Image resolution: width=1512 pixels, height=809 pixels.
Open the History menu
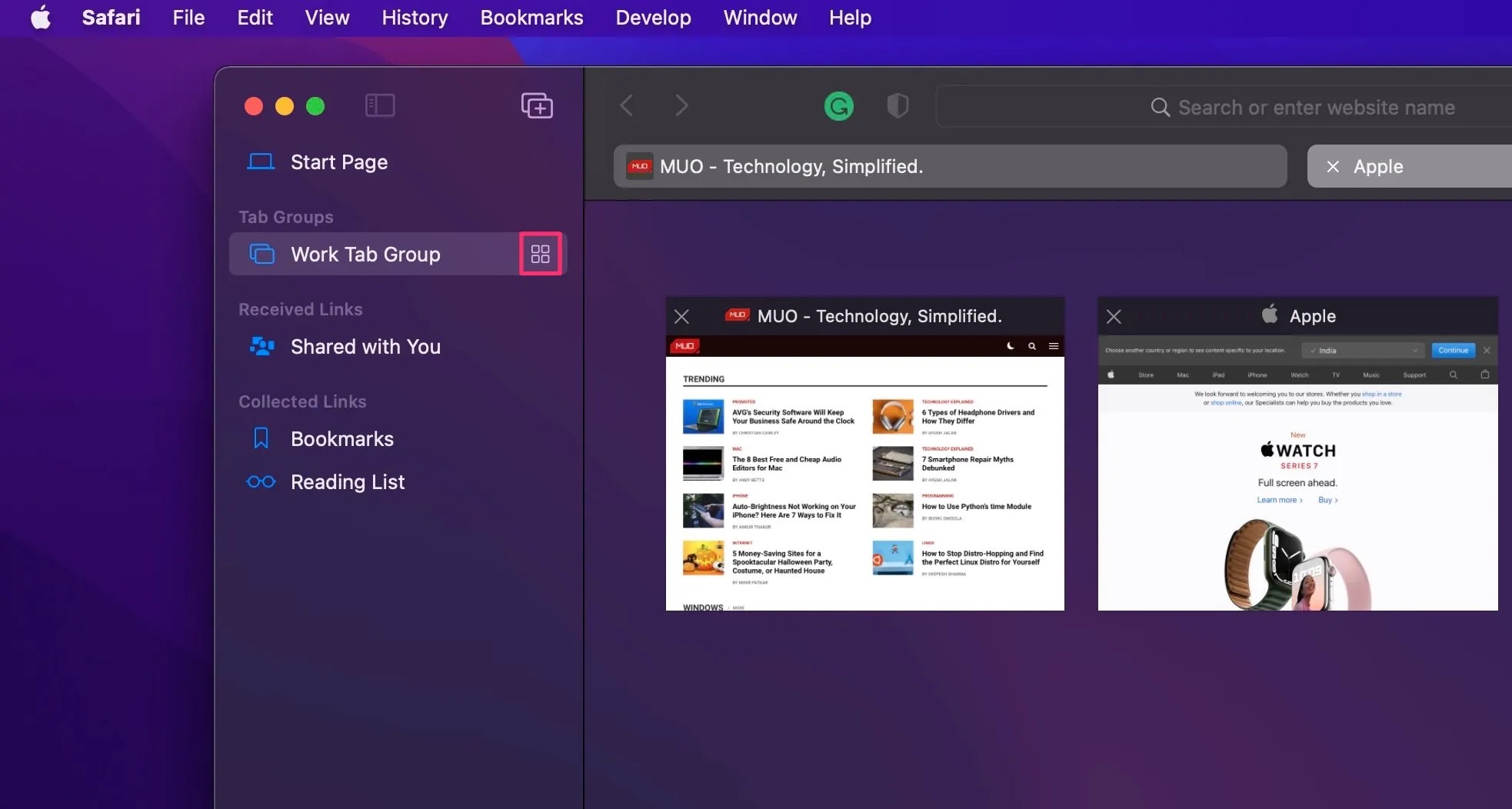[x=414, y=17]
